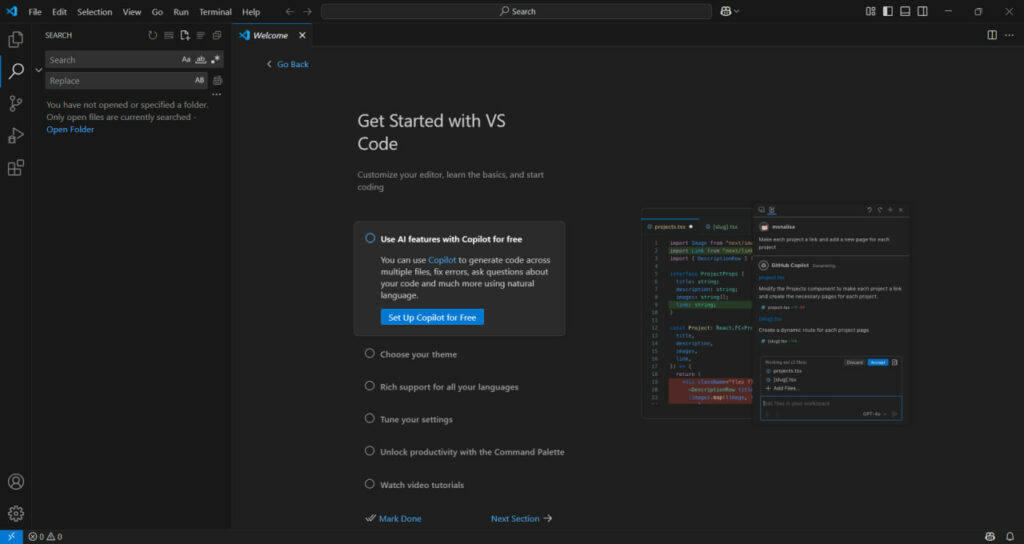Open the Terminal menu
Image resolution: width=1024 pixels, height=544 pixels.
216,12
